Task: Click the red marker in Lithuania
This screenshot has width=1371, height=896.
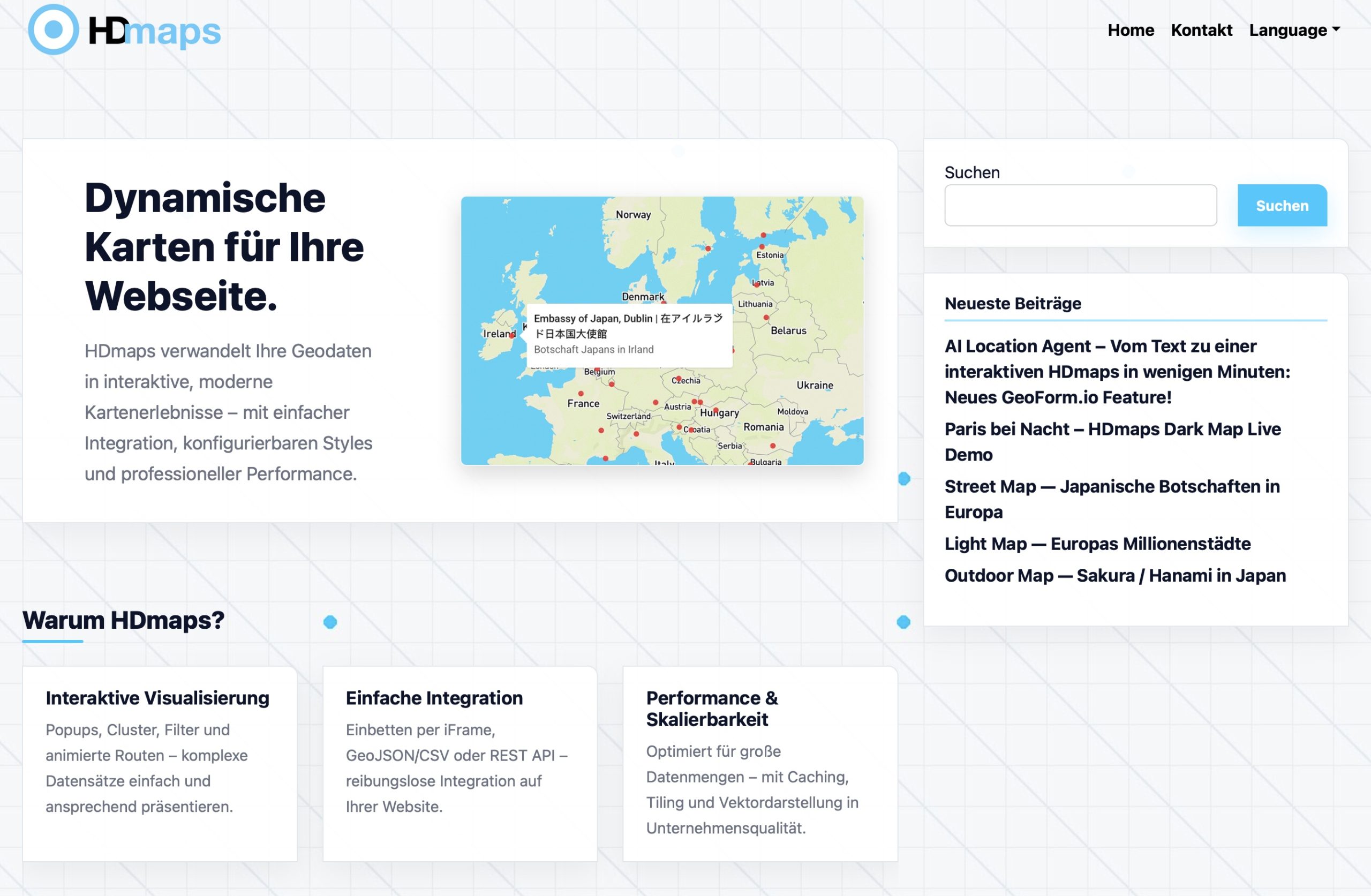Action: tap(766, 318)
